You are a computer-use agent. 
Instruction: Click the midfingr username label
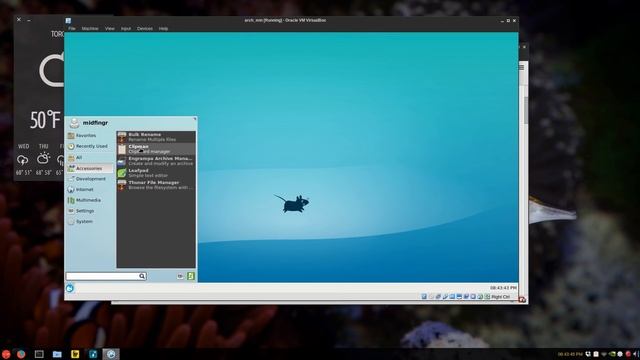point(95,123)
